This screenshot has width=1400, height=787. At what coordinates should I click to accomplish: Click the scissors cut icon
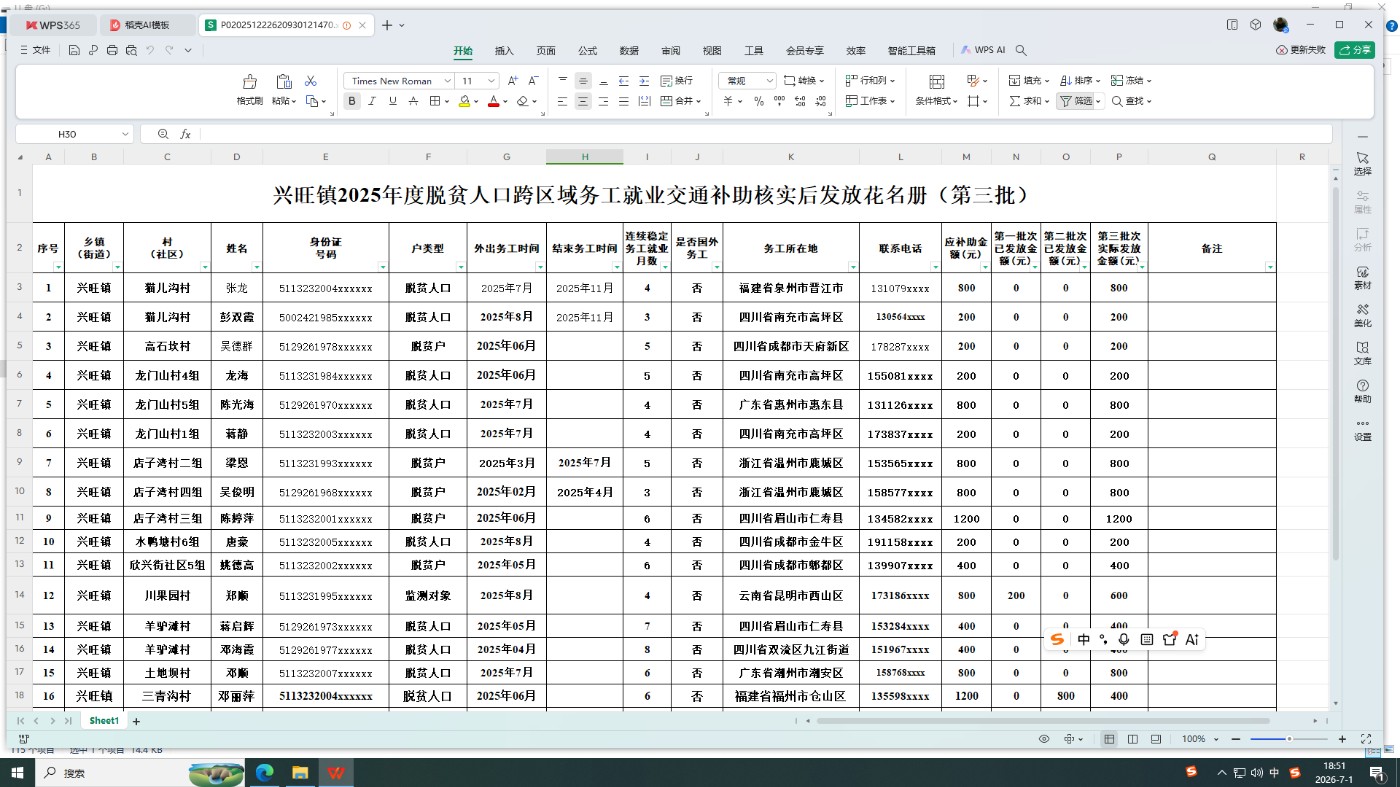pyautogui.click(x=311, y=81)
